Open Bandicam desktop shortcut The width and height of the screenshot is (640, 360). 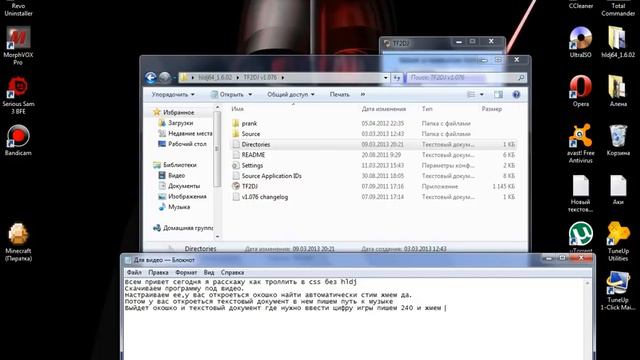click(18, 140)
